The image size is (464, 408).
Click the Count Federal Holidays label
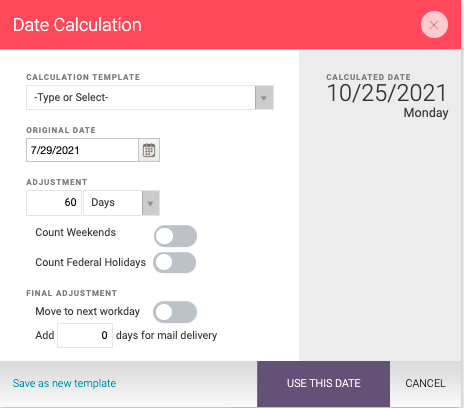tap(91, 262)
